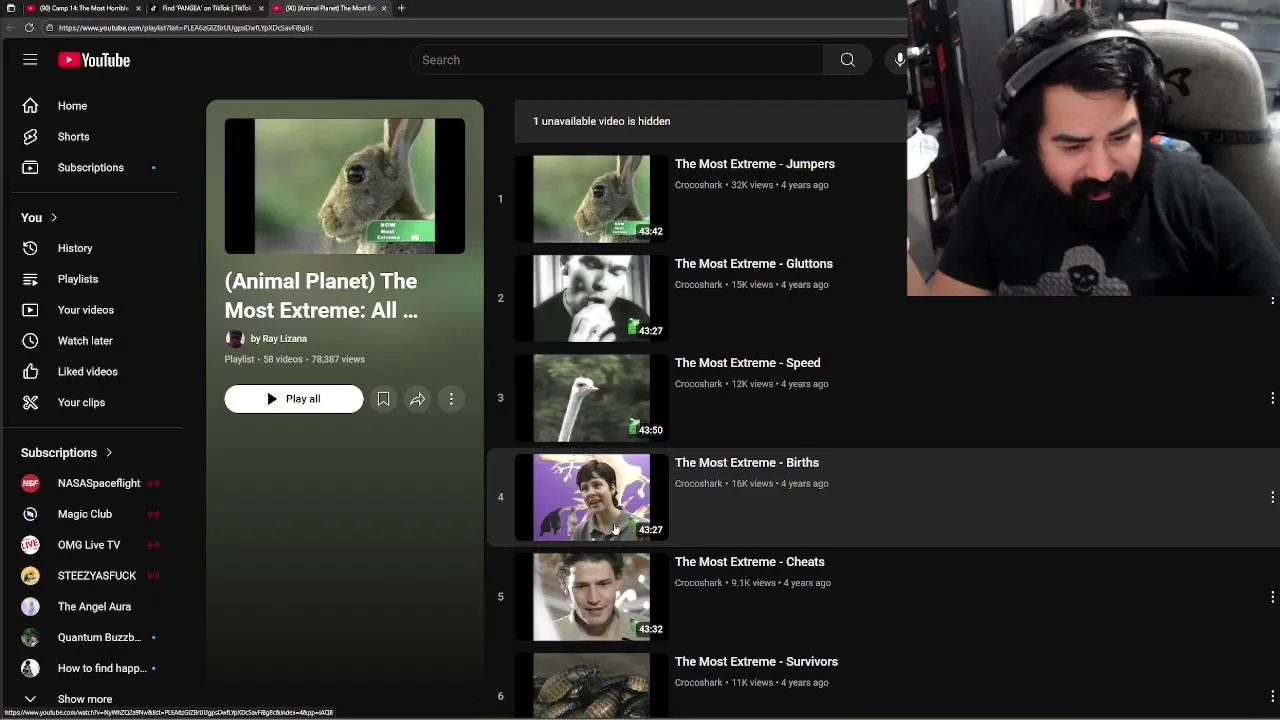The image size is (1280, 720).
Task: Click the playlist cover rabbit thumbnail
Action: (345, 186)
